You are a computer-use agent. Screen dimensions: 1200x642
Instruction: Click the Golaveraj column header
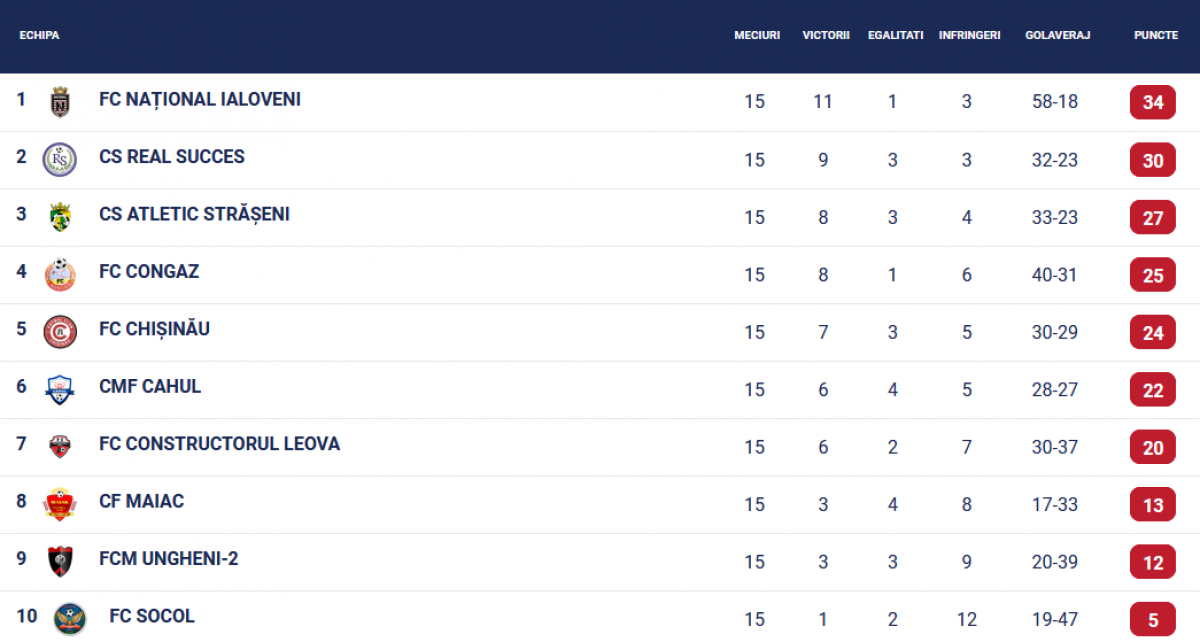1057,35
